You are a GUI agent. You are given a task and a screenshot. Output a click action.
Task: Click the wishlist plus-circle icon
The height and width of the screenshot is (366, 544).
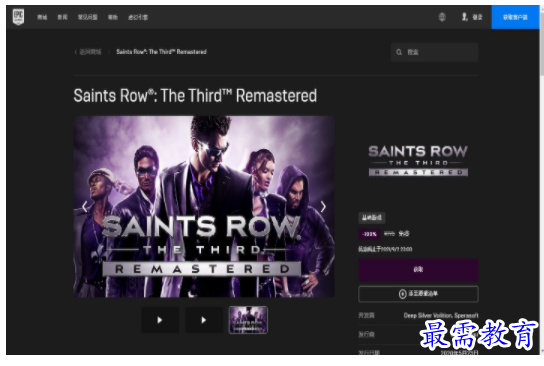[402, 294]
